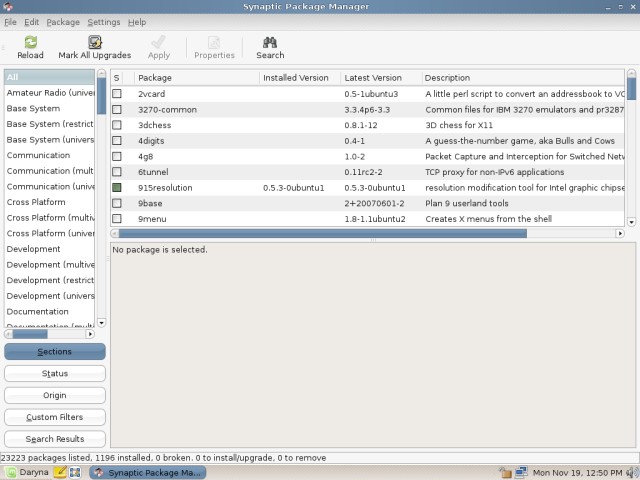Click the Custom Filters button
The height and width of the screenshot is (480, 640).
[x=55, y=417]
